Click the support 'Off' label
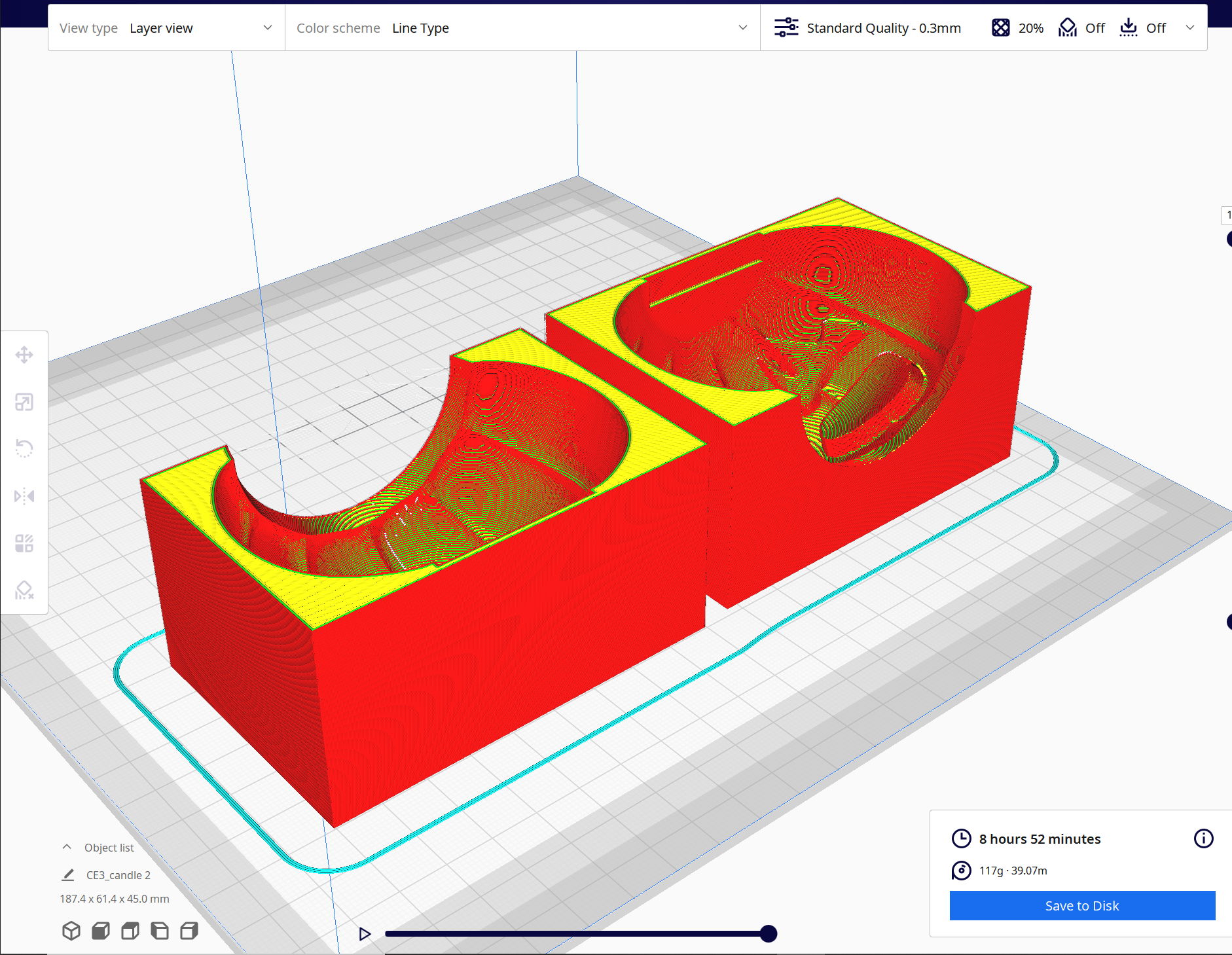 pos(1095,28)
